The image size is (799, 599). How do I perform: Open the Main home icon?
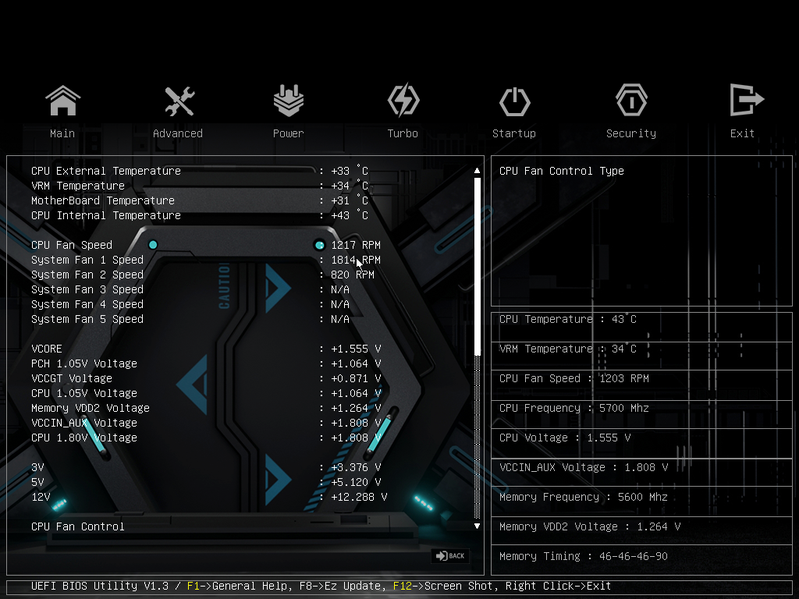[63, 100]
